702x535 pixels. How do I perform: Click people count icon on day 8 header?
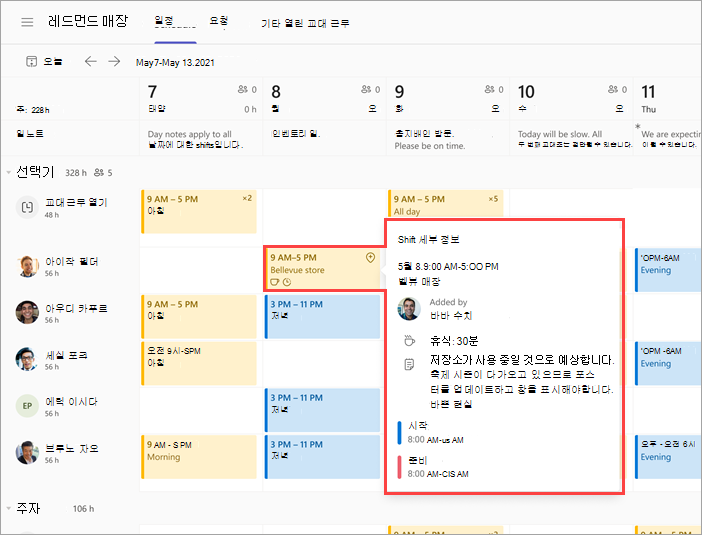(x=366, y=89)
